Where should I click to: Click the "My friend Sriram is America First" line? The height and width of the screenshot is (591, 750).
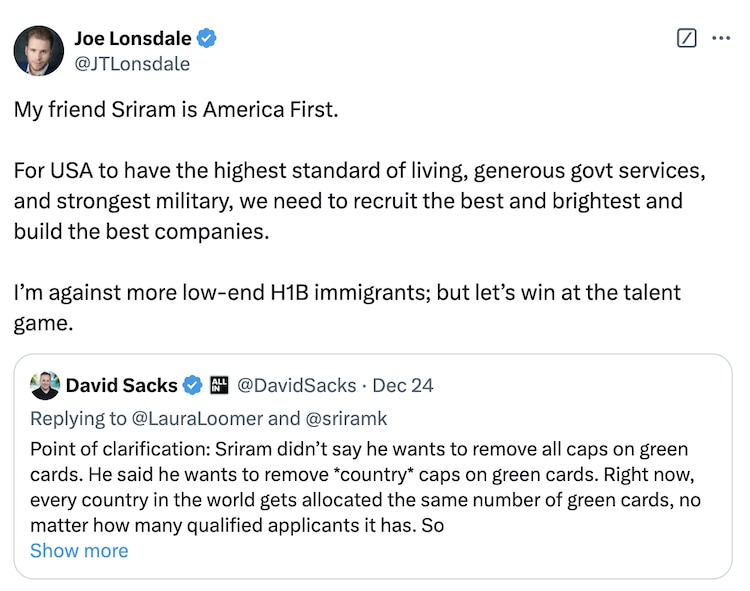176,109
